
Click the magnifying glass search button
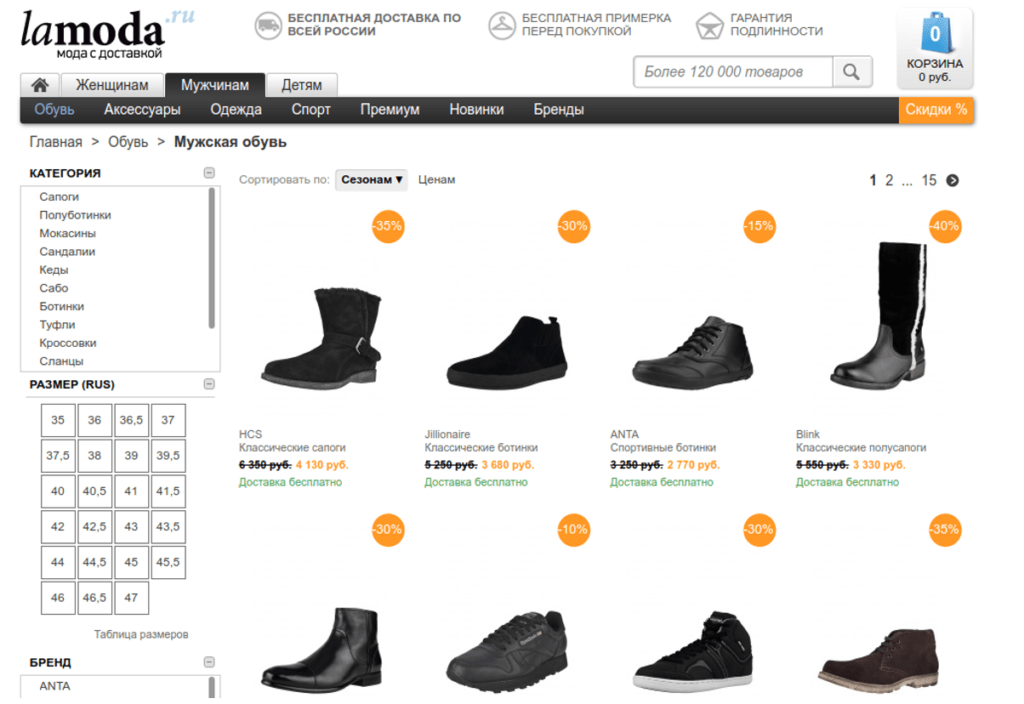pyautogui.click(x=852, y=72)
